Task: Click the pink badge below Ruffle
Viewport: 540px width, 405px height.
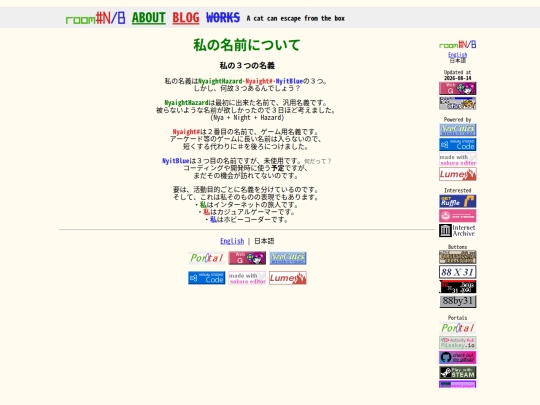Action: 457,216
